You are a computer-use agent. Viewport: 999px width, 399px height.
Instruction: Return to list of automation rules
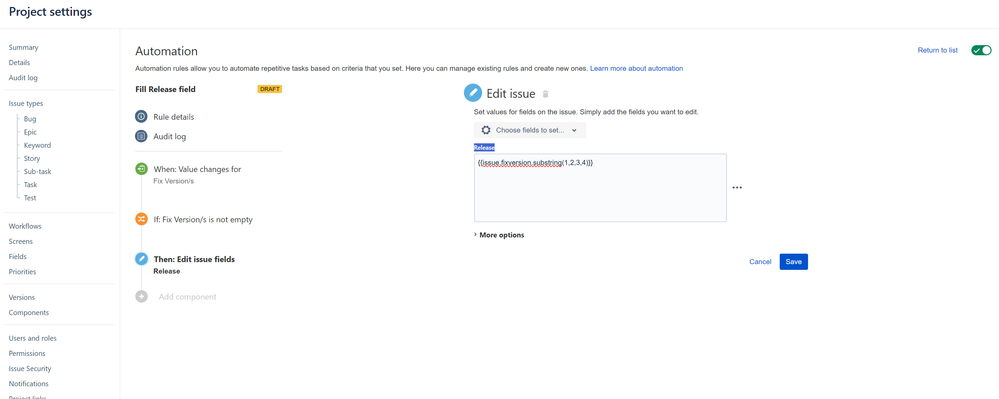click(x=937, y=50)
